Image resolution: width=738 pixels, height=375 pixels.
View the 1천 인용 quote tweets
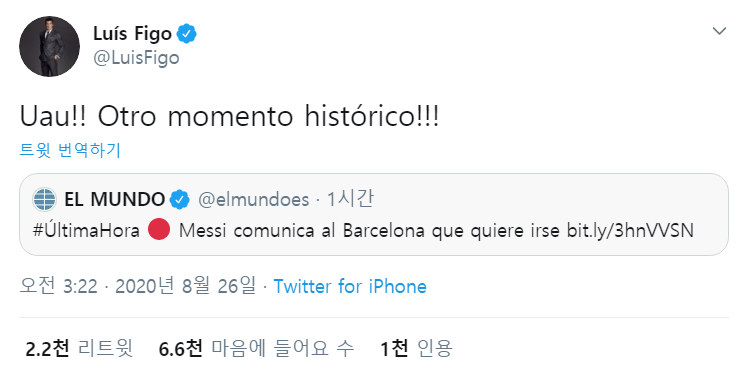[416, 348]
